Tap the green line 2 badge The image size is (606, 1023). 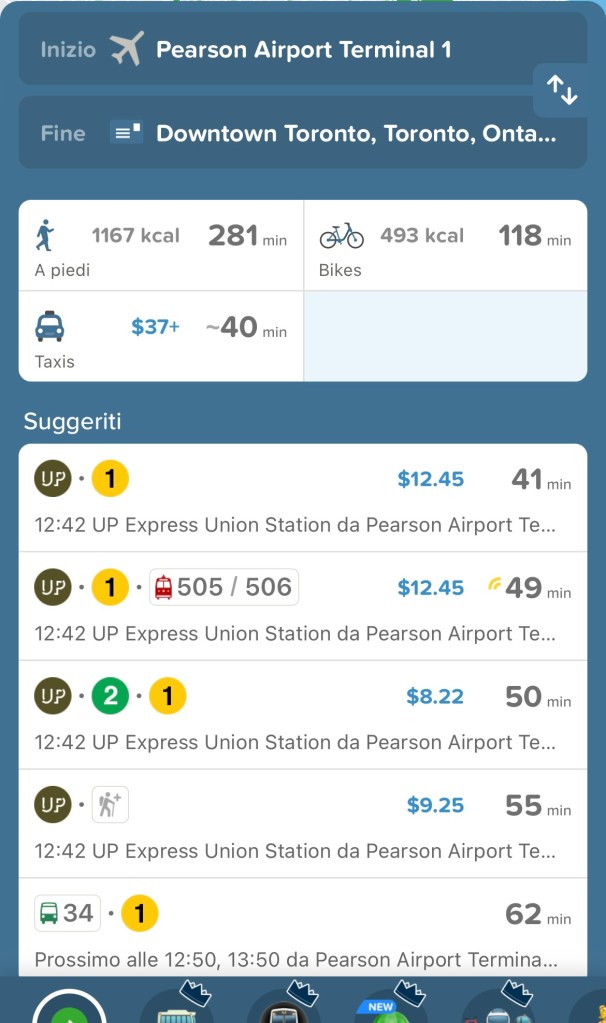(x=110, y=696)
